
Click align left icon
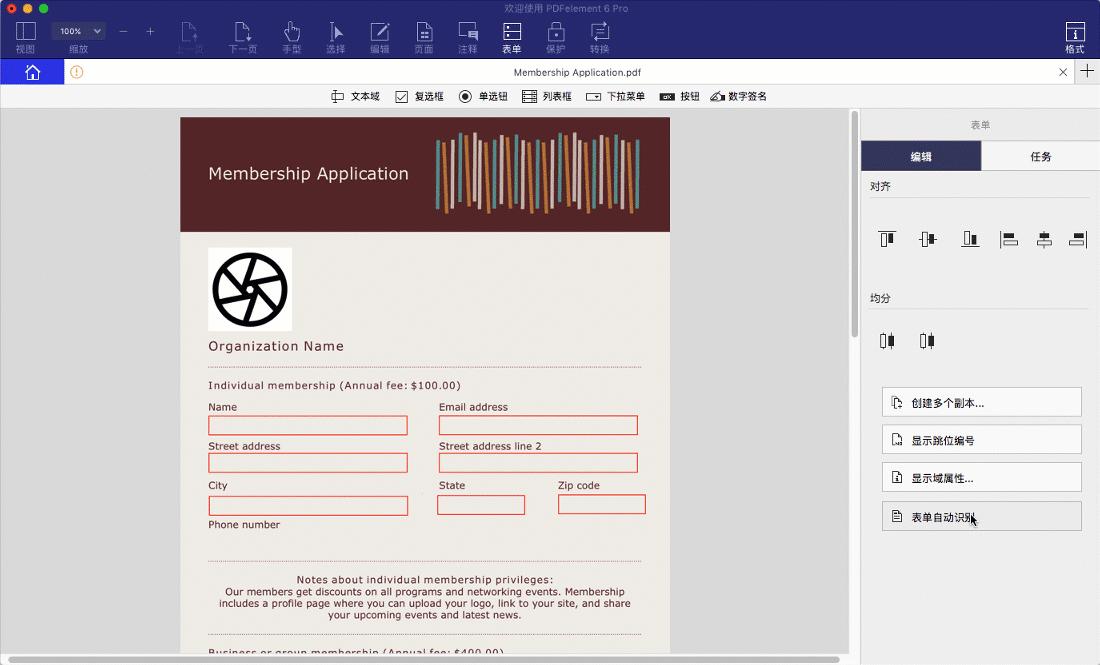tap(1009, 239)
